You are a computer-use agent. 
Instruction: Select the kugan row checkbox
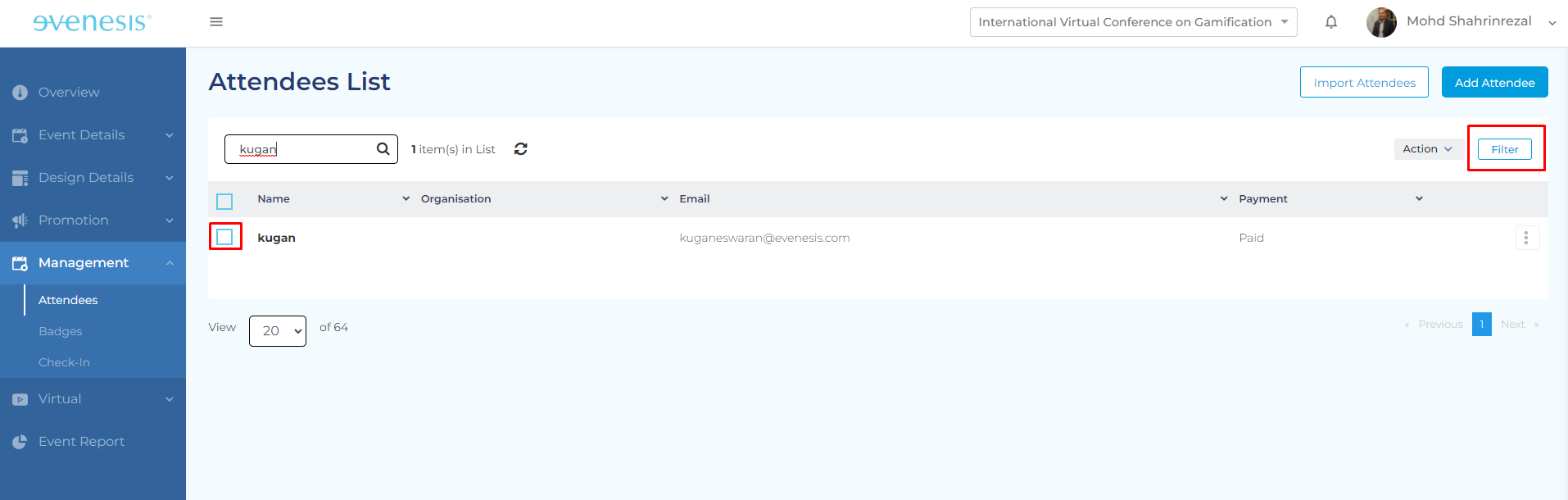224,237
